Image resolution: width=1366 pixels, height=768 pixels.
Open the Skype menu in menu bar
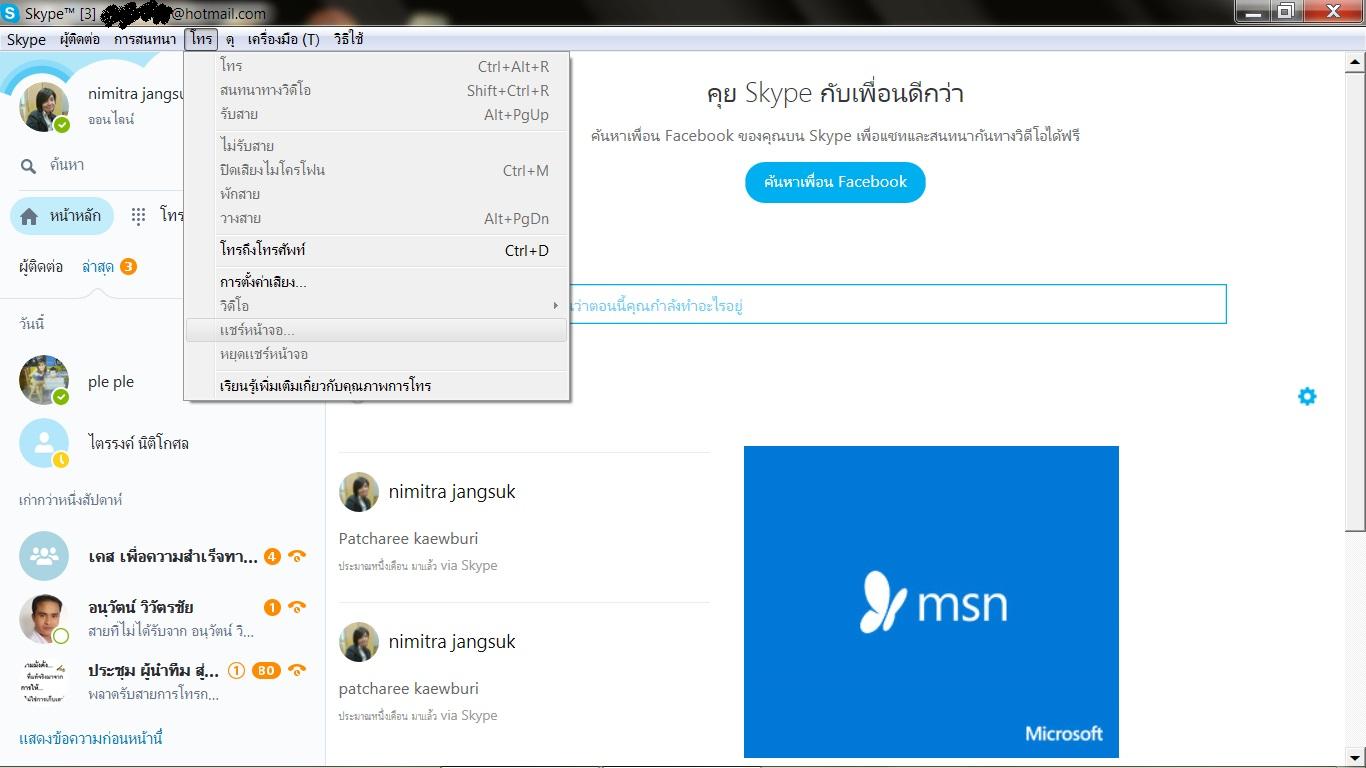[x=26, y=40]
